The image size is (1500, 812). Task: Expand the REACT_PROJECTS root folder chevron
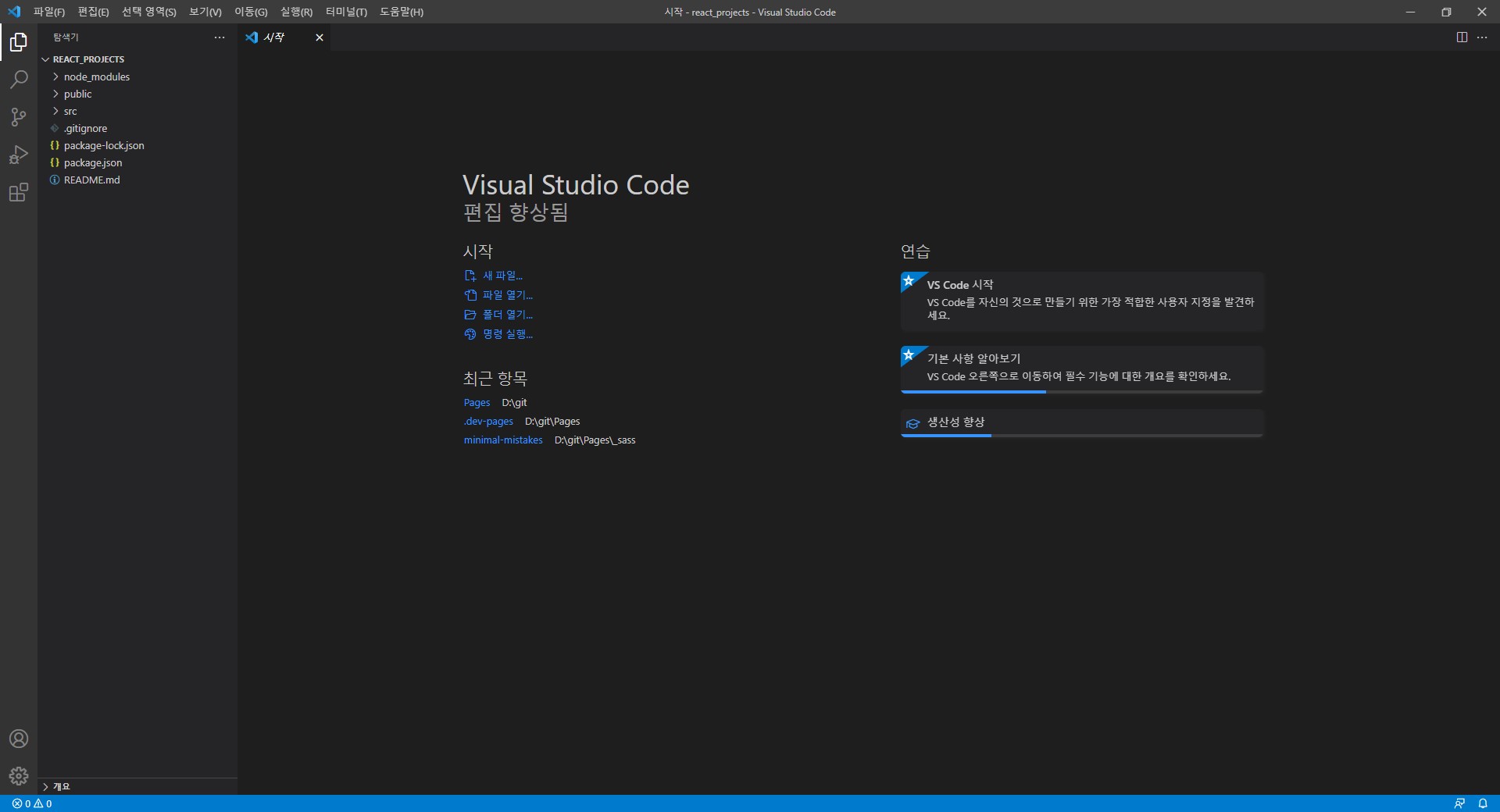click(45, 59)
